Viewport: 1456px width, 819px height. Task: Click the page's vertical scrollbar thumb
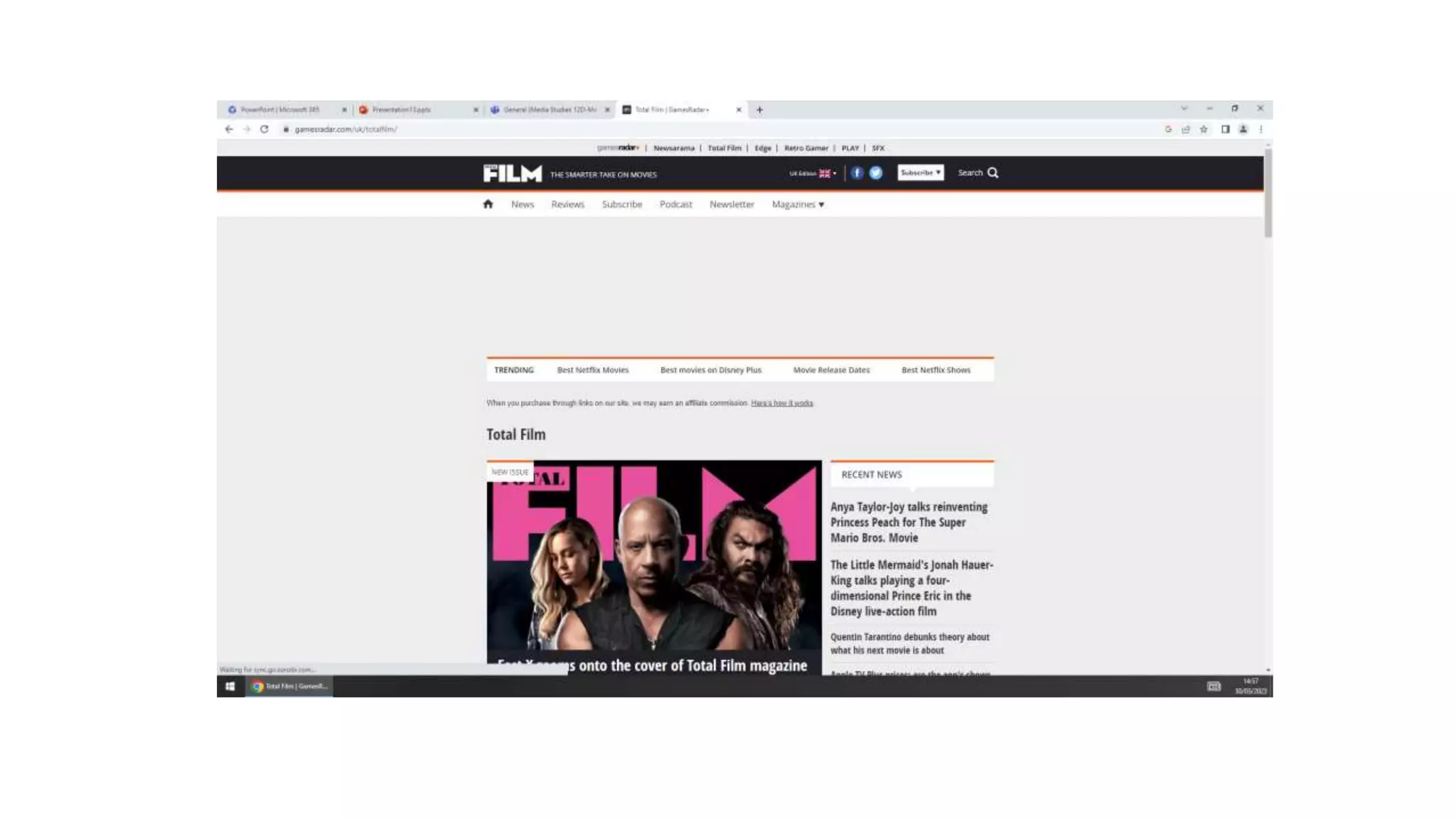point(1268,192)
